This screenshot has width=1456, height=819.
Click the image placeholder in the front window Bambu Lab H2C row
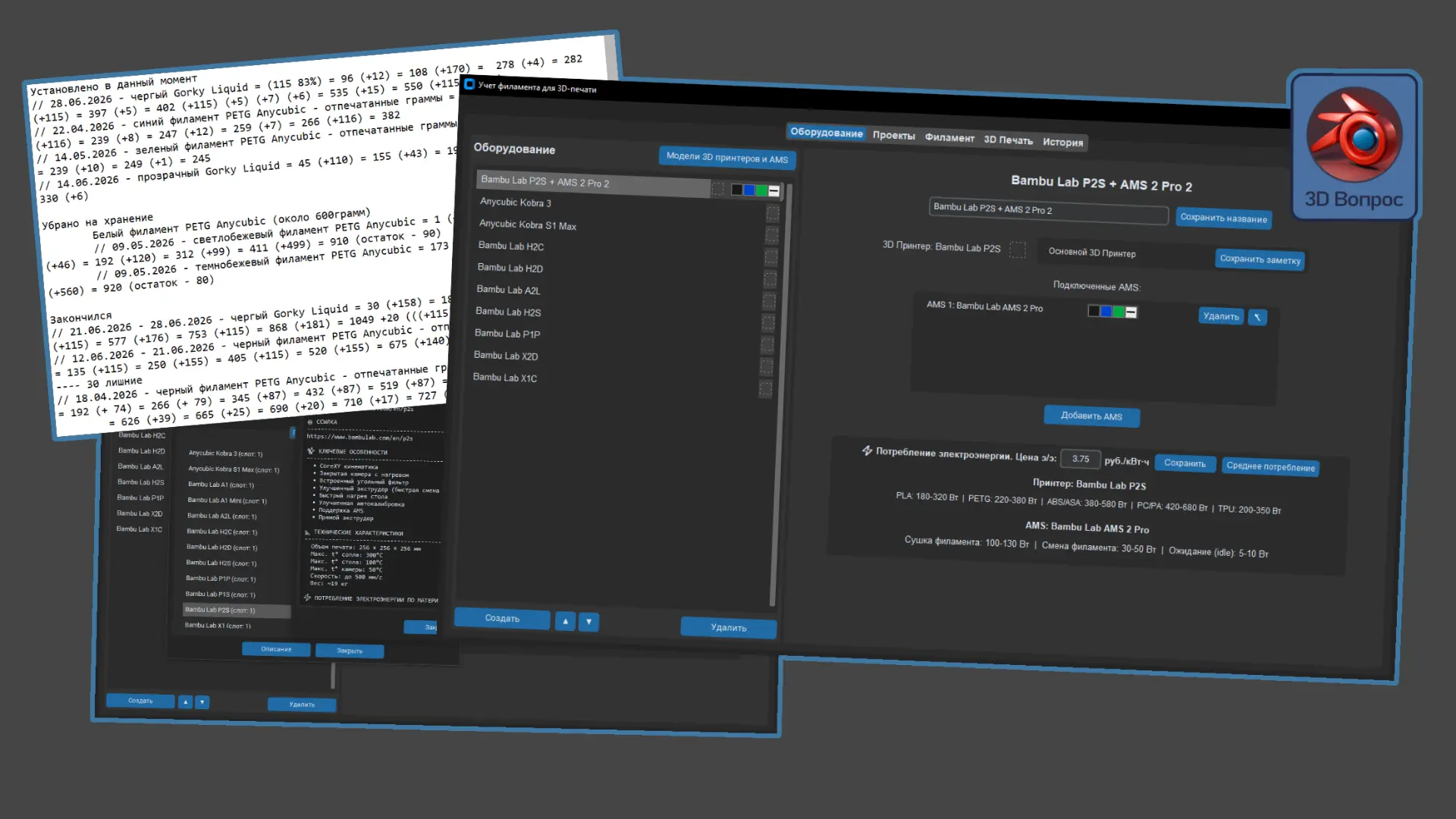pos(770,257)
